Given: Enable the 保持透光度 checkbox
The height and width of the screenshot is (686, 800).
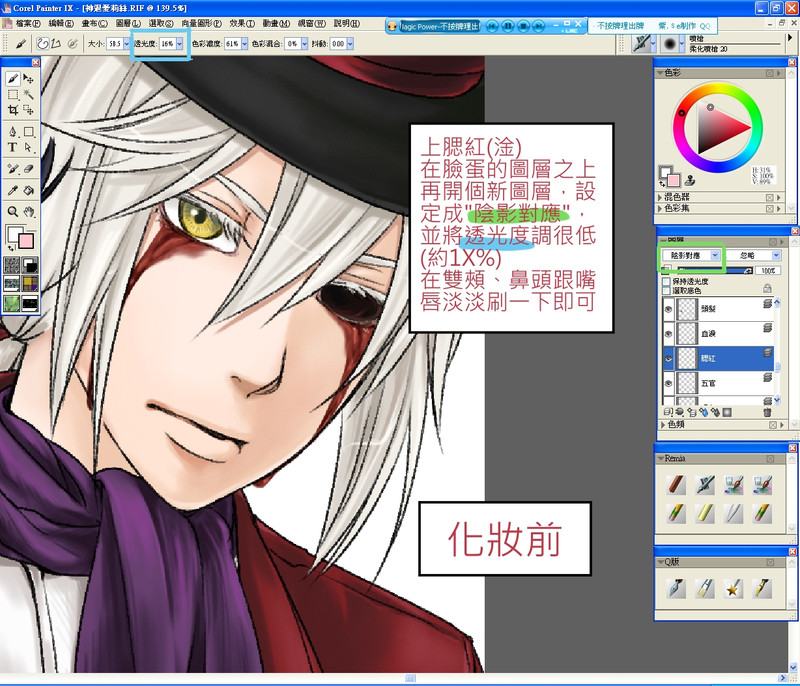Looking at the screenshot, I should (666, 282).
